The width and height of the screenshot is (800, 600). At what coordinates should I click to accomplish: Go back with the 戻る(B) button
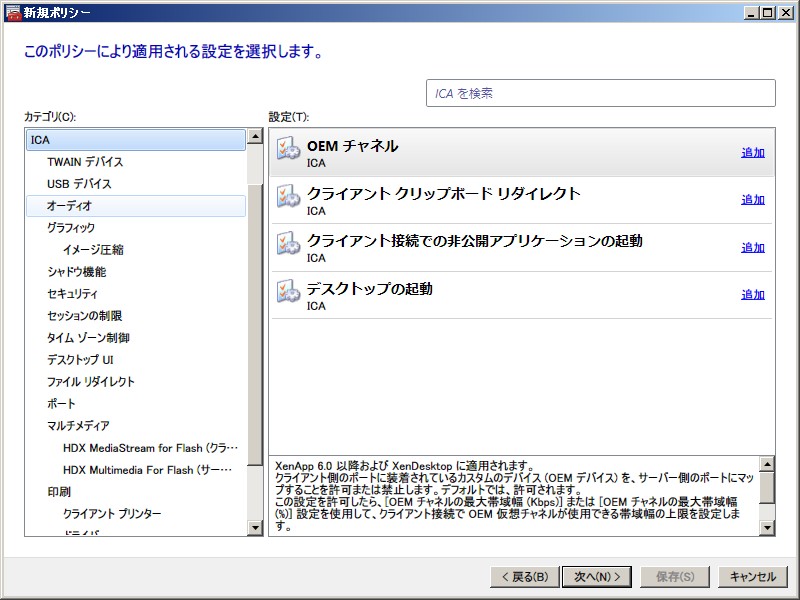click(522, 577)
